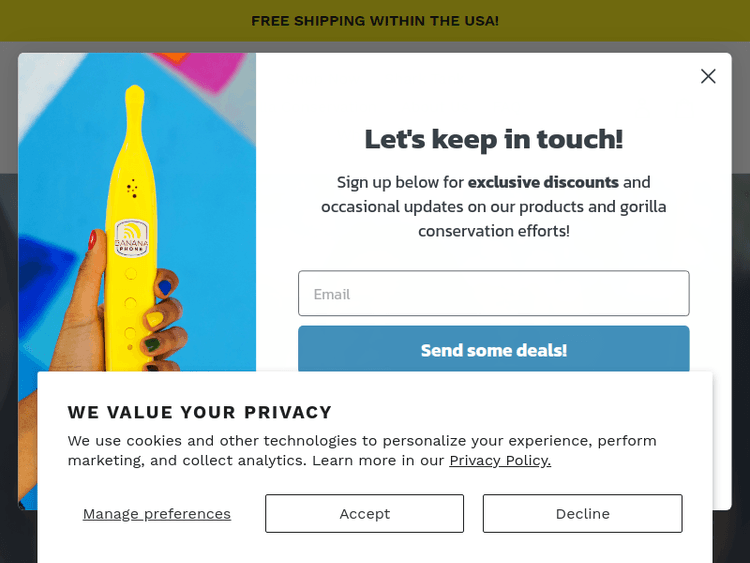Image resolution: width=750 pixels, height=563 pixels.
Task: Click the "Let's keep in touch!" heading
Action: click(493, 139)
